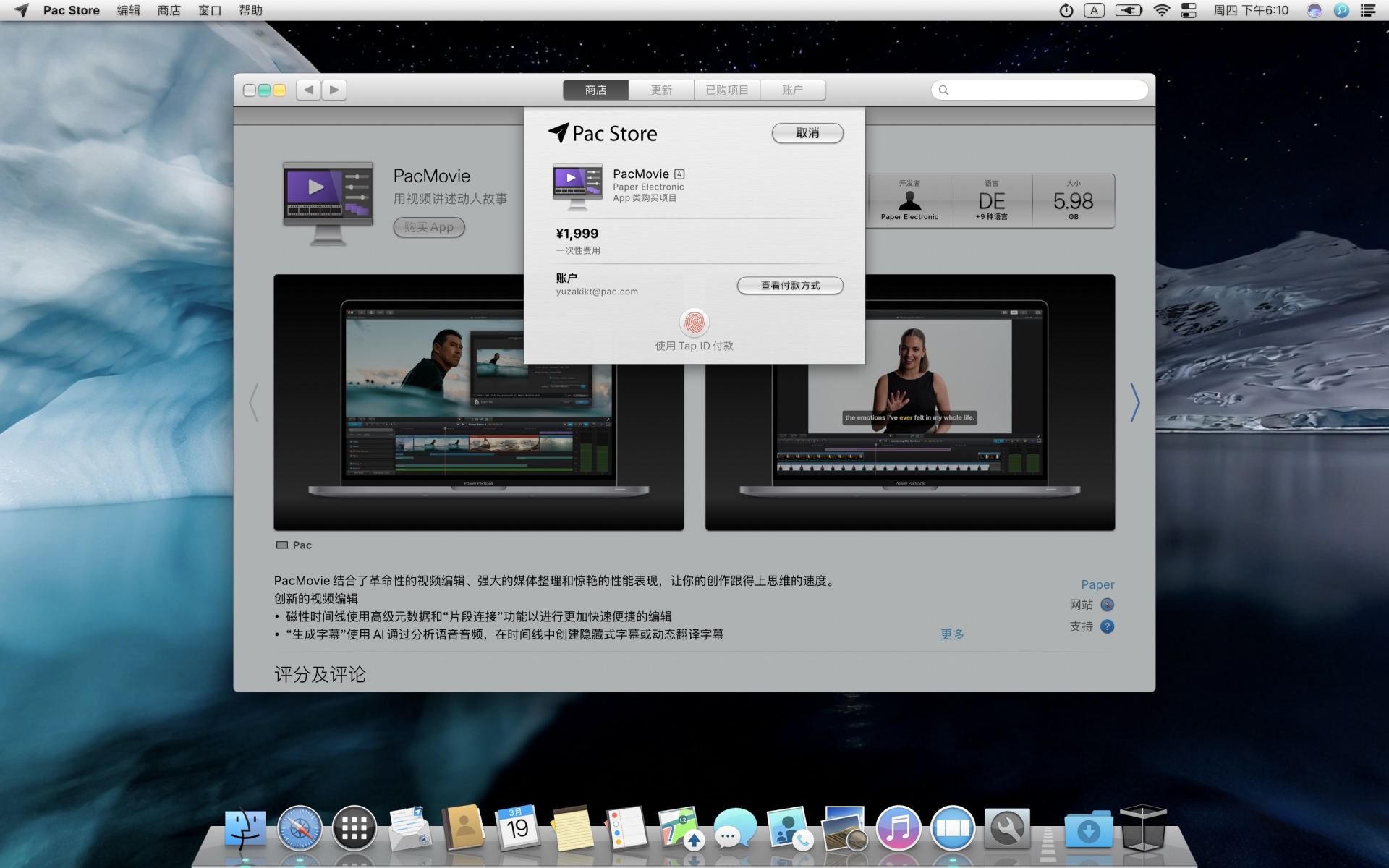Switch to the 已购项目 tab
Screen dimensions: 1389x868
pyautogui.click(x=727, y=90)
